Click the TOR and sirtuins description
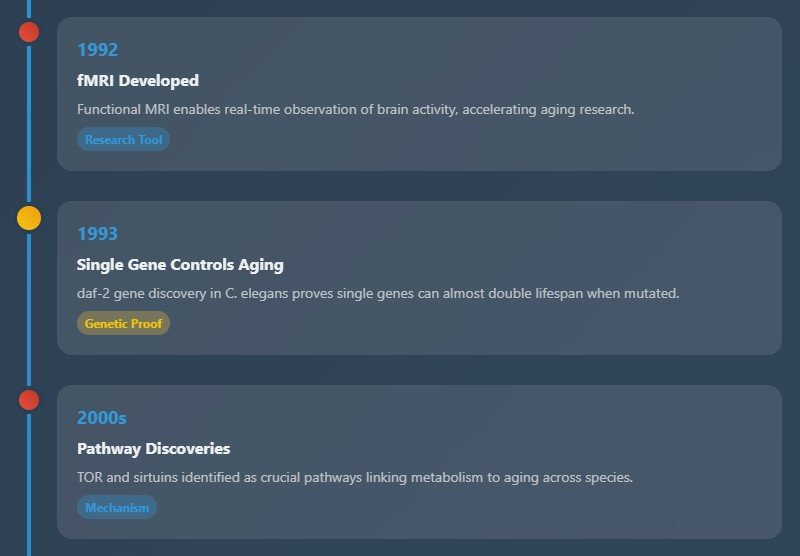This screenshot has height=556, width=800. coord(354,478)
